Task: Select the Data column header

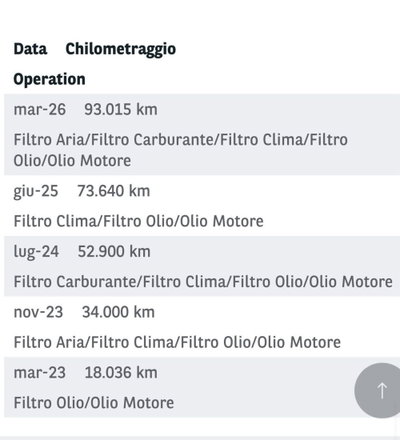Action: pyautogui.click(x=30, y=49)
